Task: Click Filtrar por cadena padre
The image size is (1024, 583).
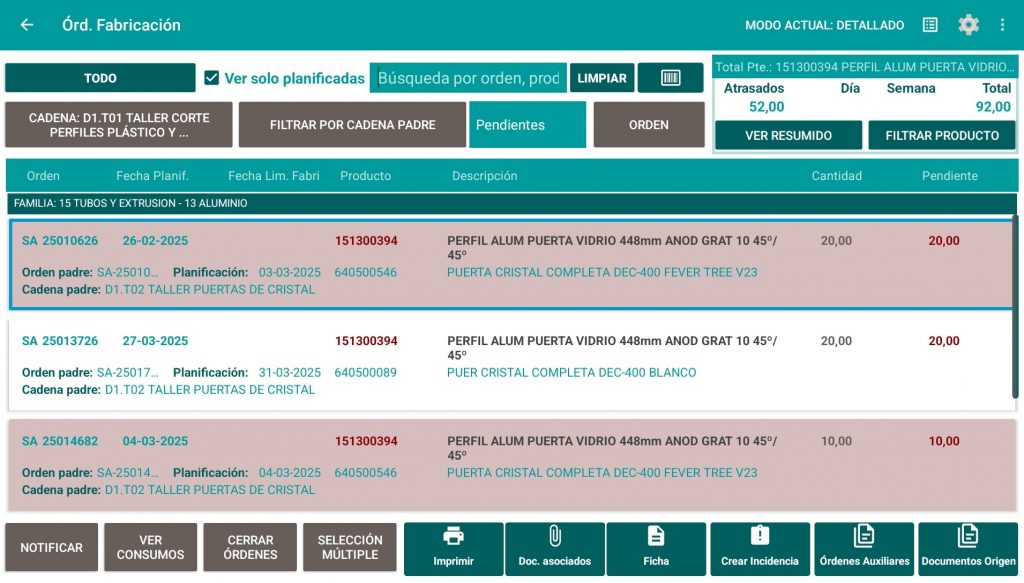Action: (x=352, y=125)
